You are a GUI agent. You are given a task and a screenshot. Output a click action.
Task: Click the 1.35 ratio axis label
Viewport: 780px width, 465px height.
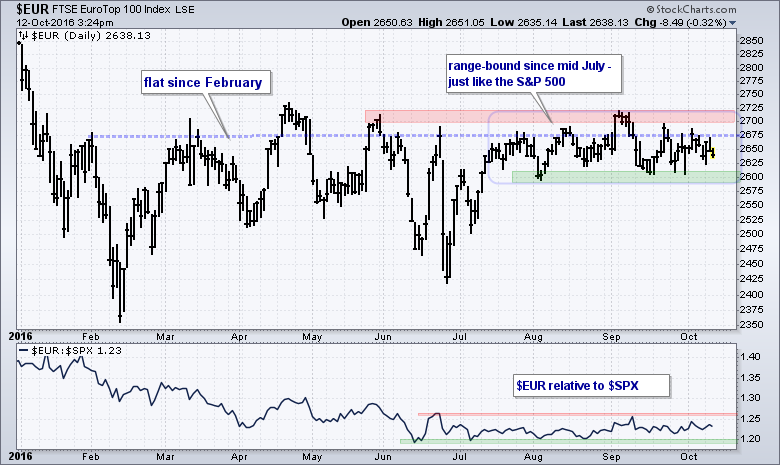pos(750,377)
